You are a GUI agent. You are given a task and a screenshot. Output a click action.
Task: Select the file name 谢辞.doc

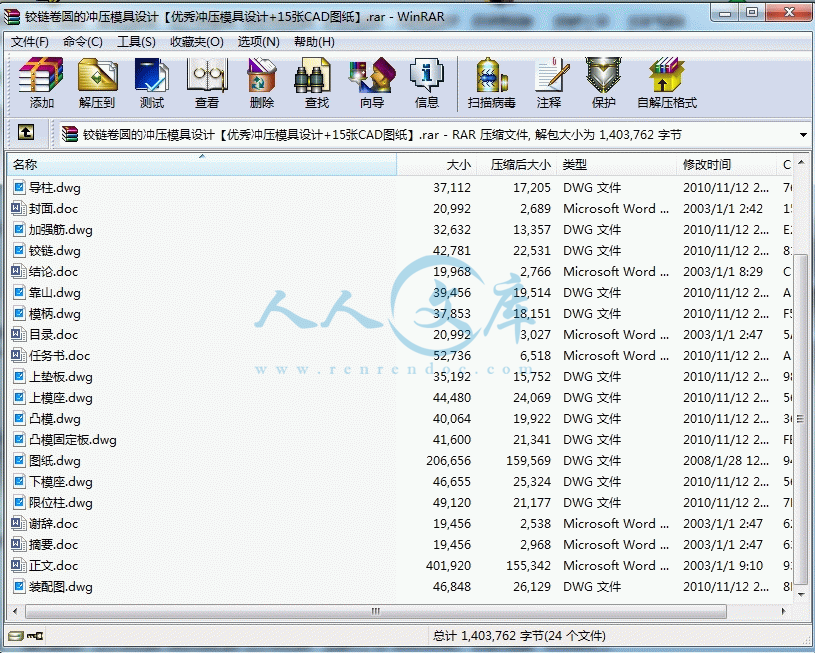[54, 524]
